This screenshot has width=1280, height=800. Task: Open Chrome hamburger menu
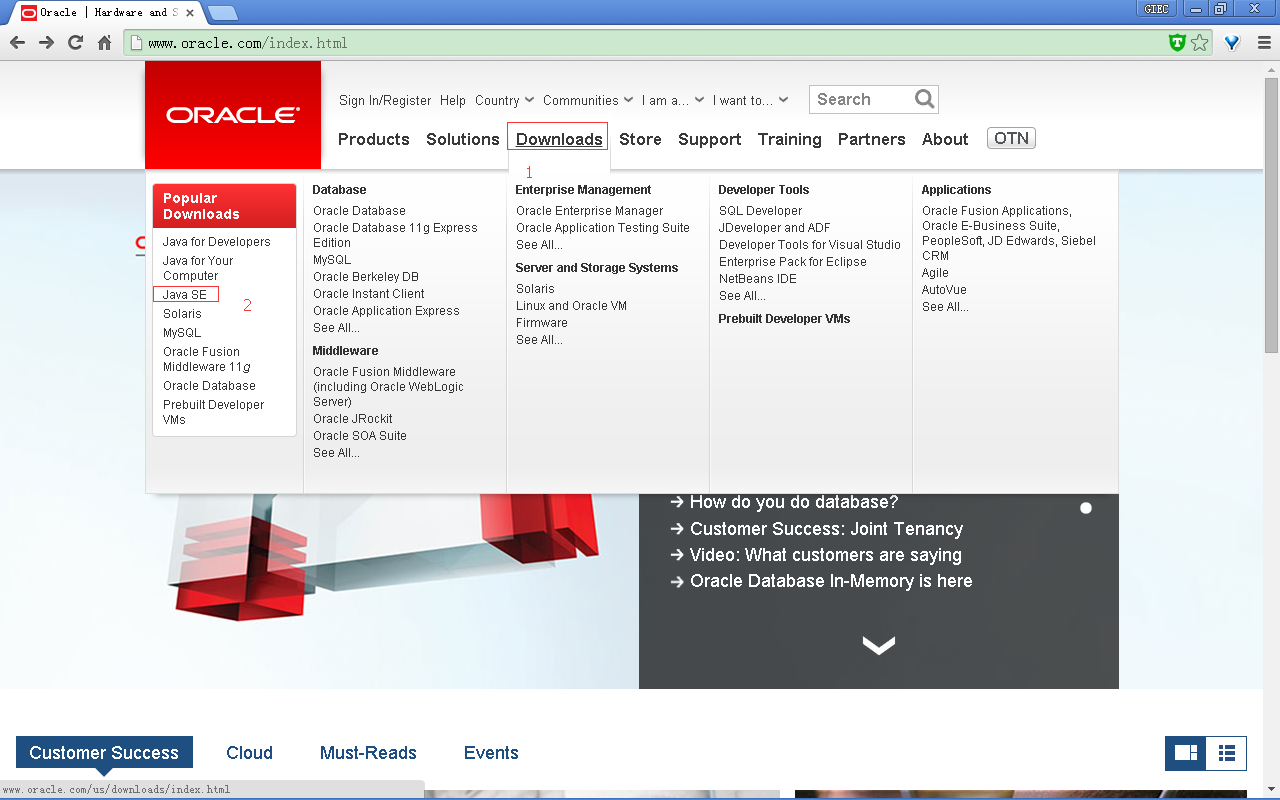coord(1264,43)
